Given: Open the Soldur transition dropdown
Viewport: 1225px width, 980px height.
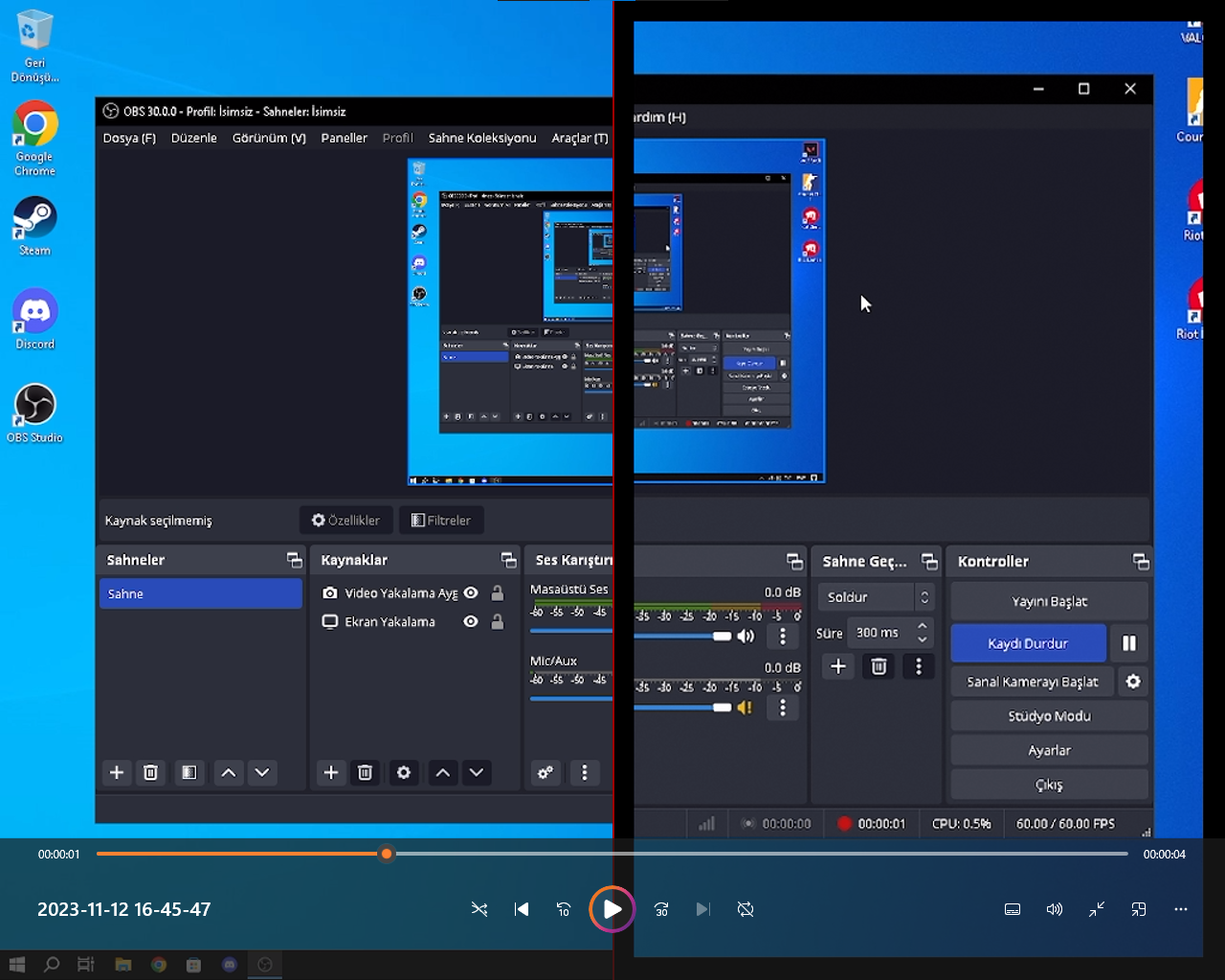Looking at the screenshot, I should pyautogui.click(x=876, y=597).
